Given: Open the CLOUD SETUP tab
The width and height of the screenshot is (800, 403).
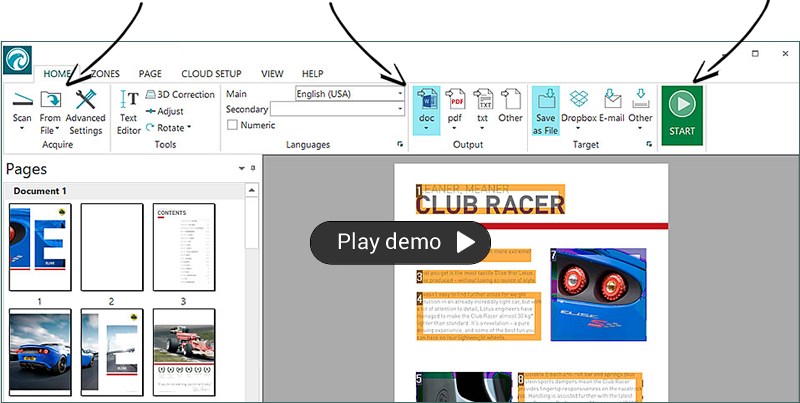Looking at the screenshot, I should click(212, 73).
